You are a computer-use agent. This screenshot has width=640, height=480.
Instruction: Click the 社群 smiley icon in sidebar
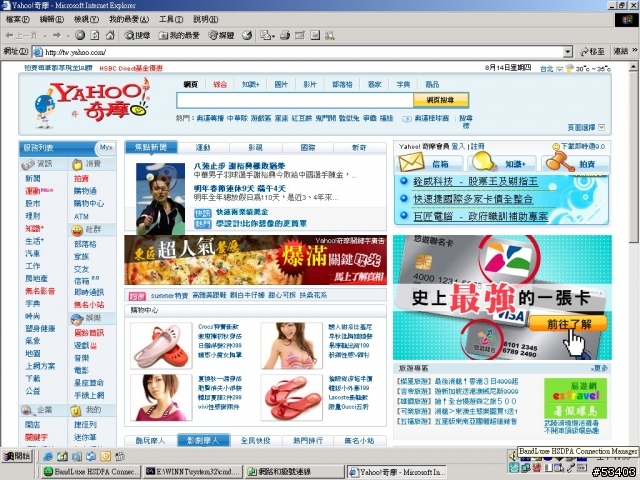[77, 230]
